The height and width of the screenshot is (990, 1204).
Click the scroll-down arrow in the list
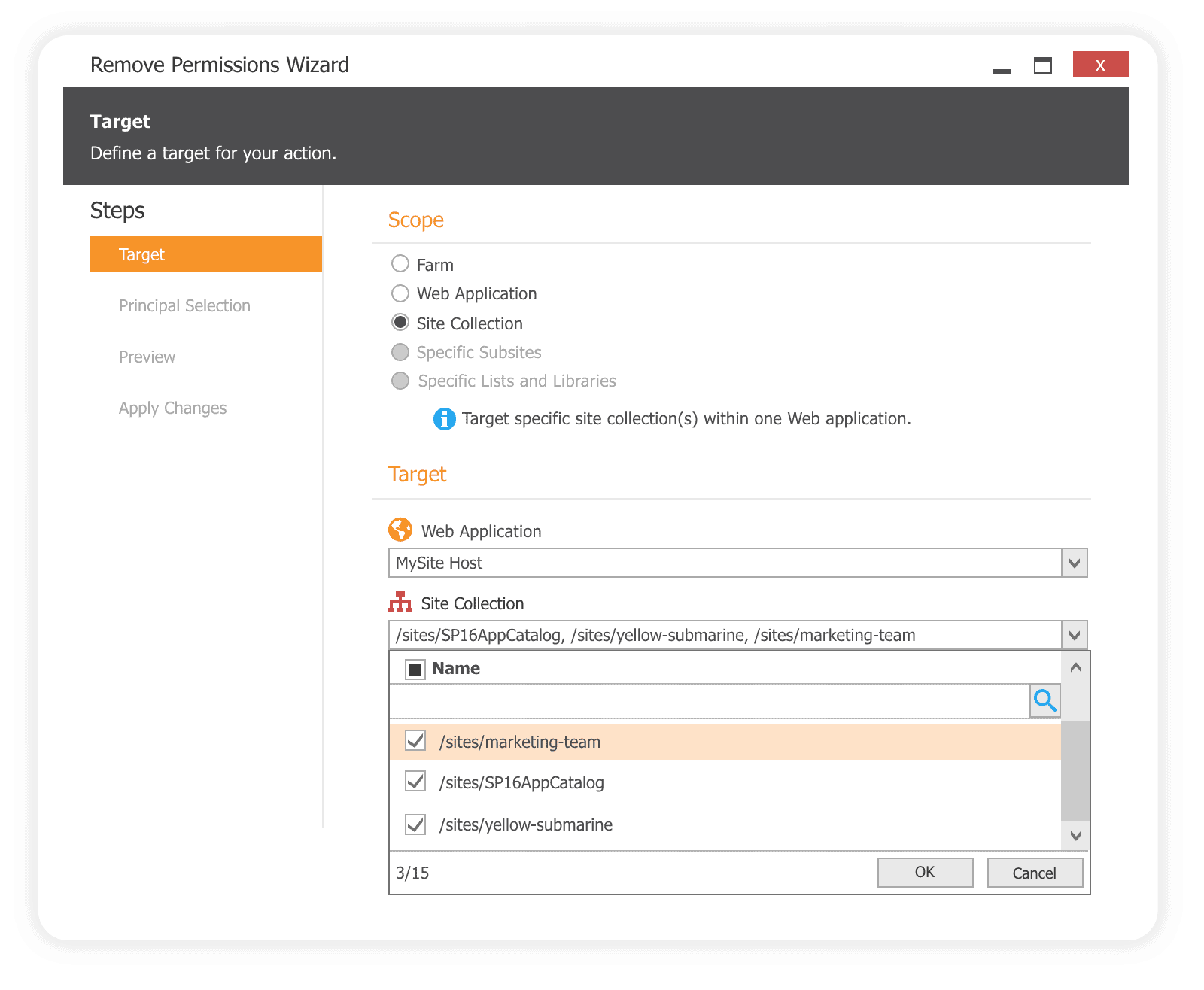[1076, 836]
